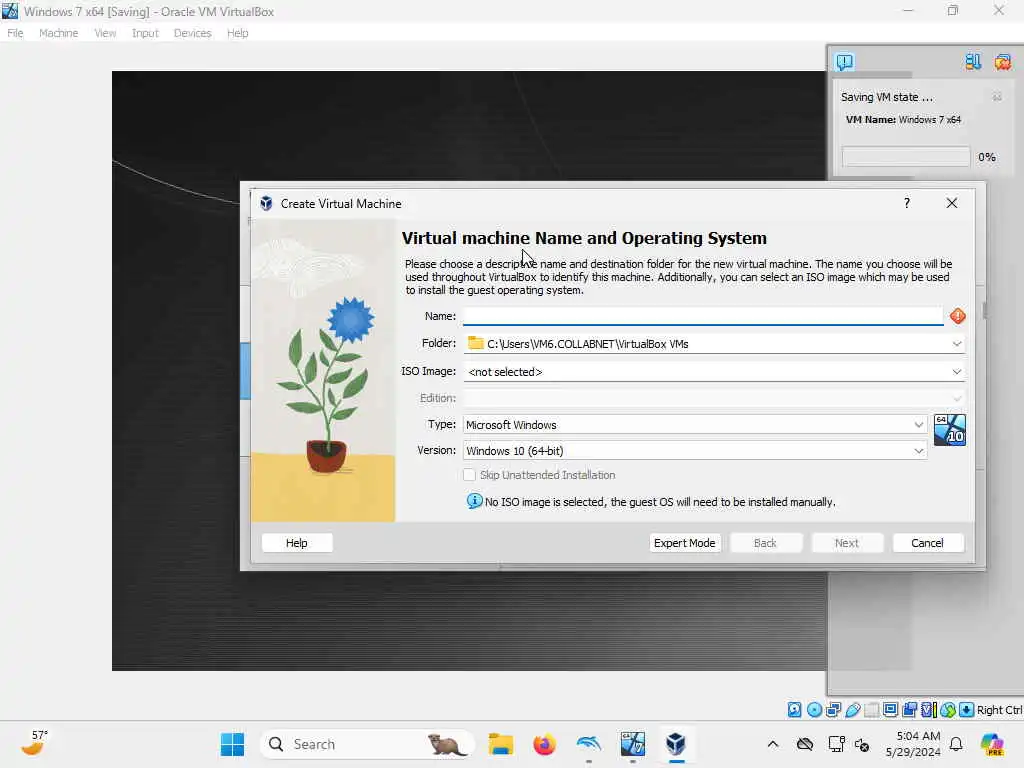Click the delete finished notifications icon
This screenshot has height=768, width=1024.
(x=1003, y=62)
